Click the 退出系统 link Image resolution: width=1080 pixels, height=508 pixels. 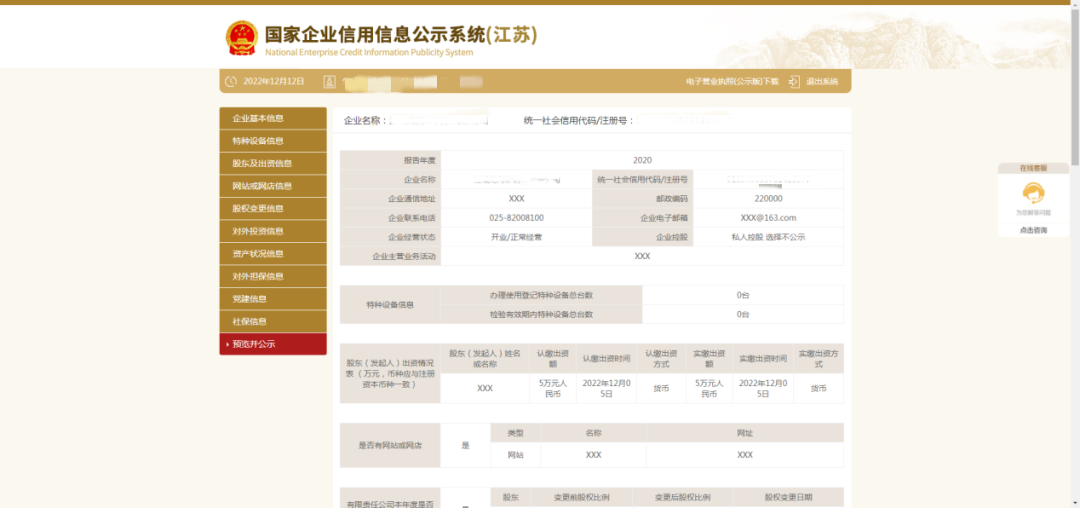click(822, 81)
